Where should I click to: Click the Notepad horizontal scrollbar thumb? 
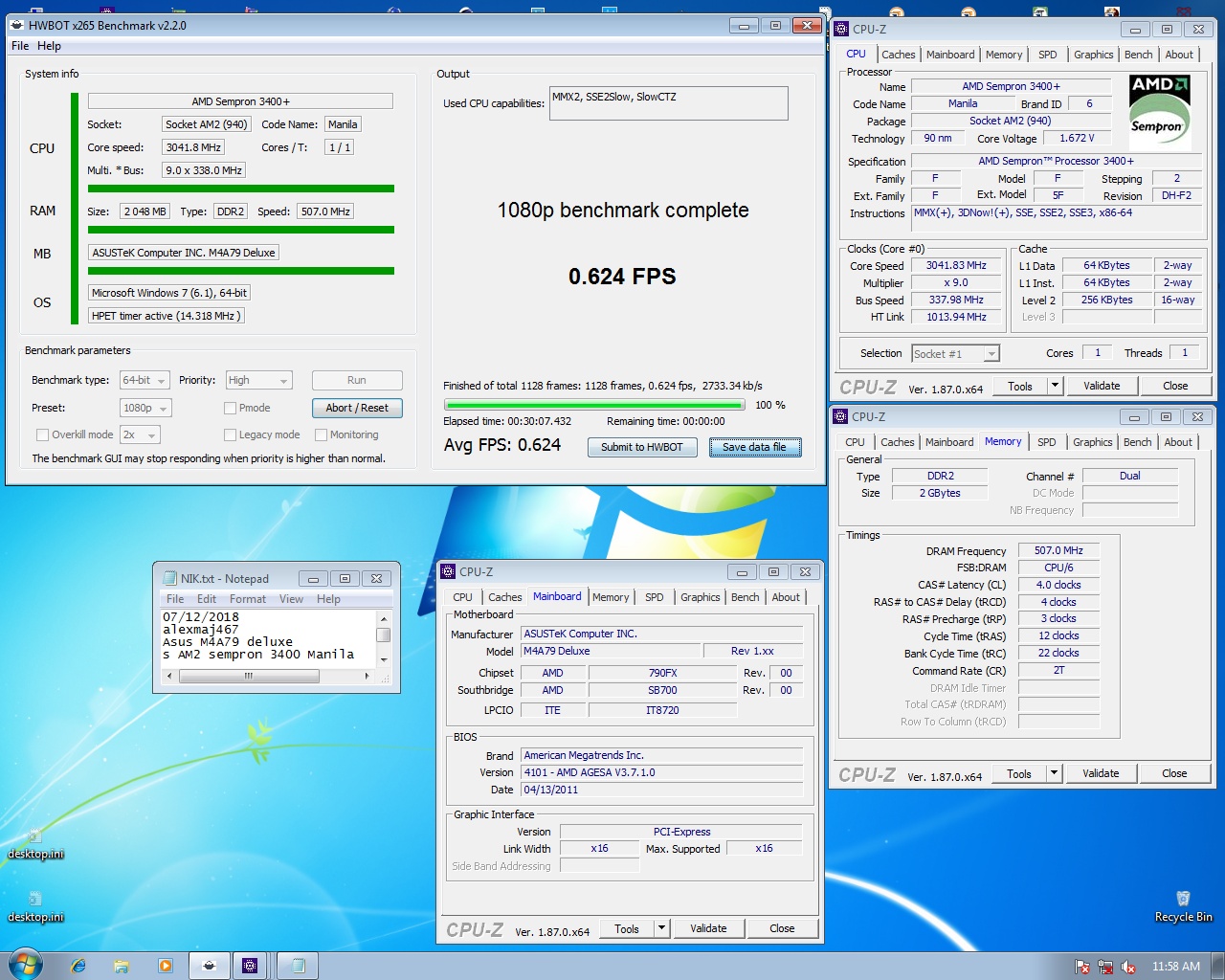(x=249, y=676)
